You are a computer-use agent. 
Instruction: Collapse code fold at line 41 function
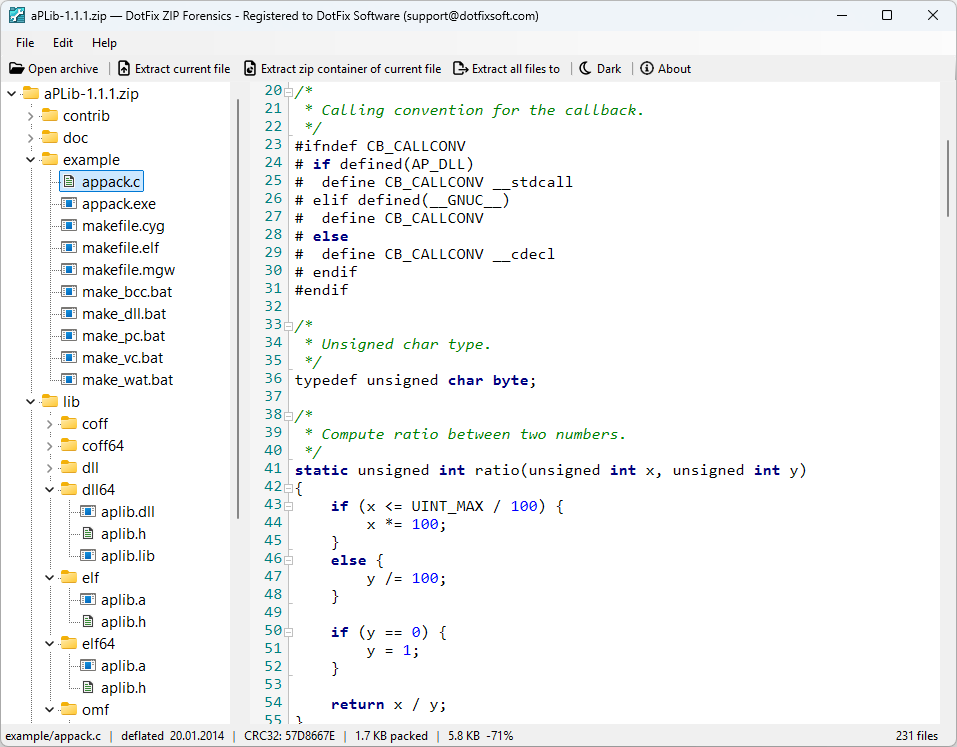coord(289,488)
